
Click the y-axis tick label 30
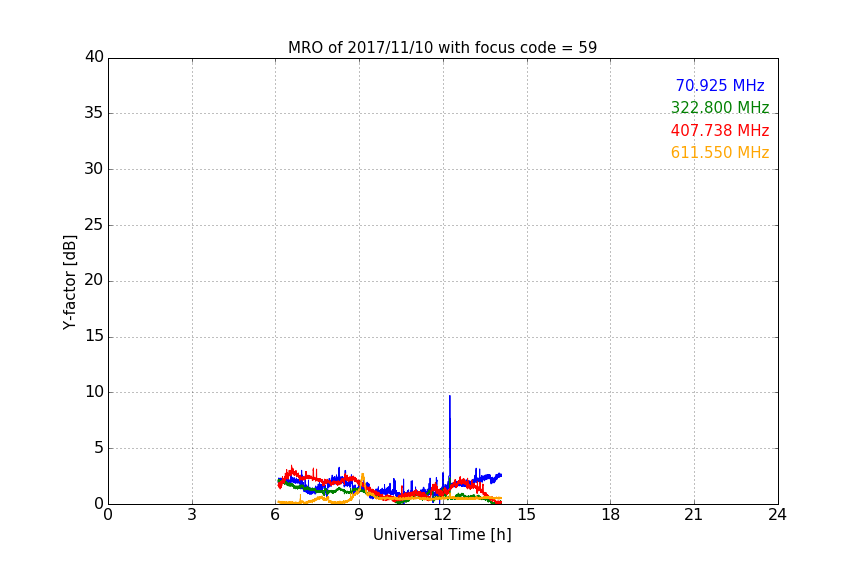click(94, 169)
